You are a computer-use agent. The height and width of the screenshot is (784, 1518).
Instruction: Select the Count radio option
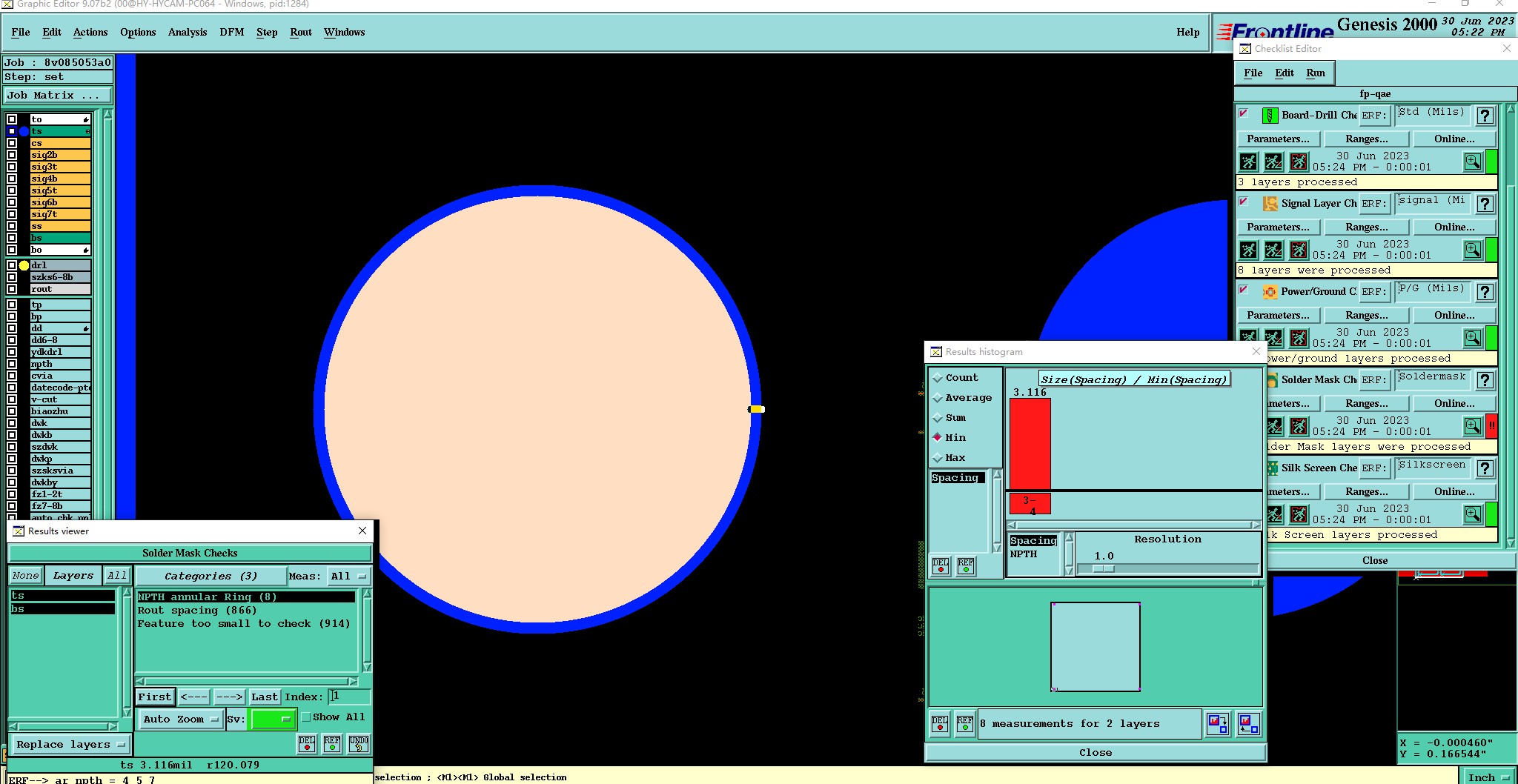[938, 378]
